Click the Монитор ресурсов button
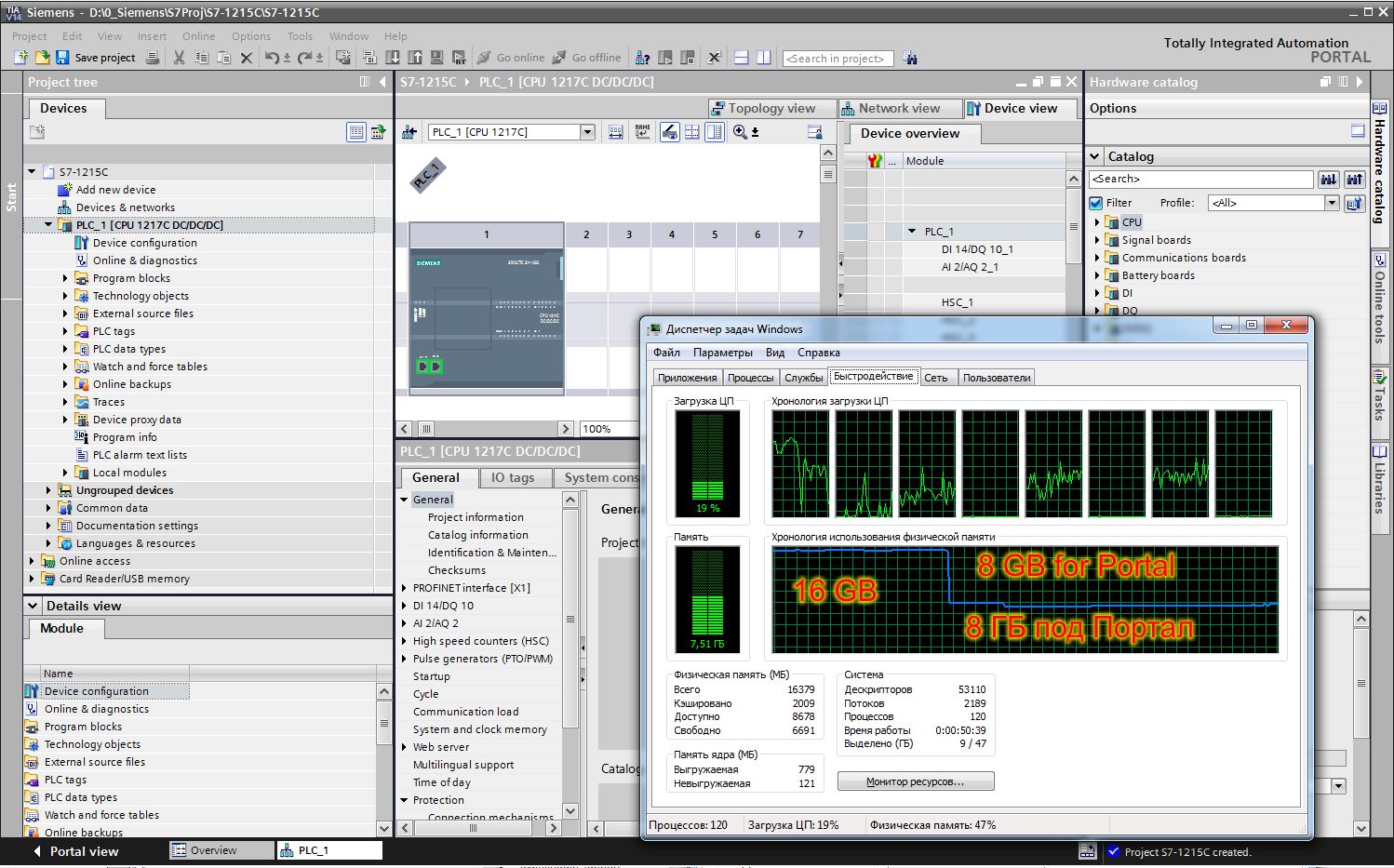This screenshot has height=868, width=1394. click(916, 781)
